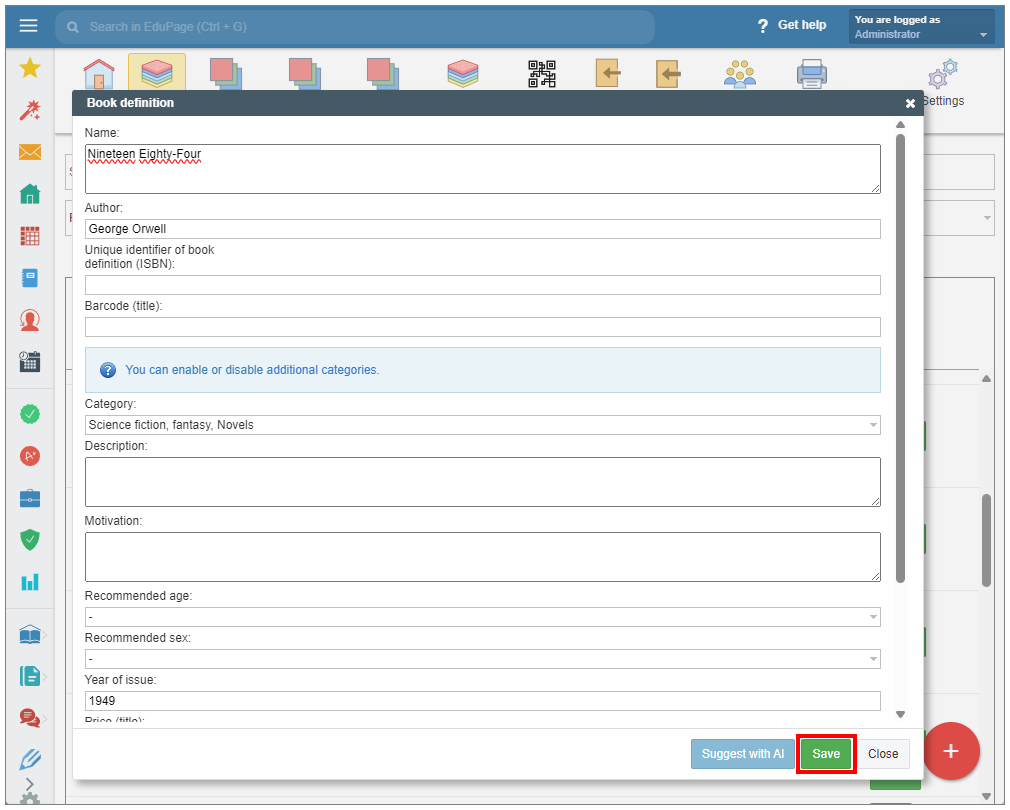This screenshot has height=810, width=1010.
Task: Click the Suggest with AI button
Action: (x=742, y=754)
